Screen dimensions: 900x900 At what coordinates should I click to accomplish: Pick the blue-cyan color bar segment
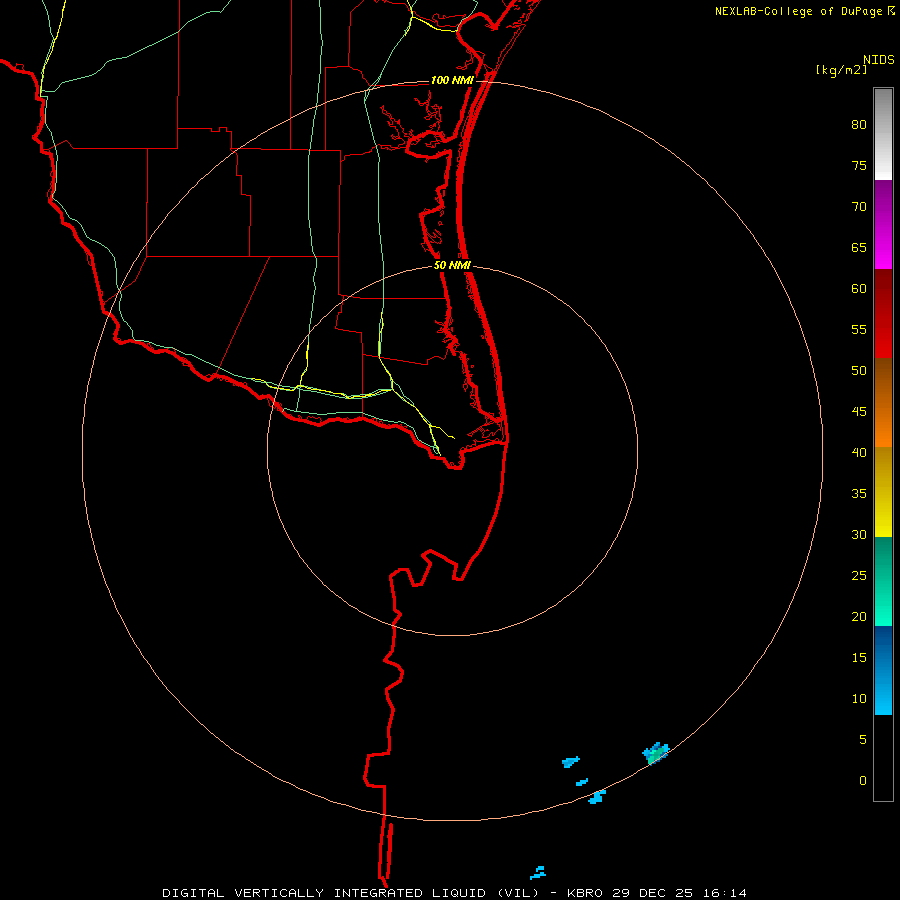(883, 670)
